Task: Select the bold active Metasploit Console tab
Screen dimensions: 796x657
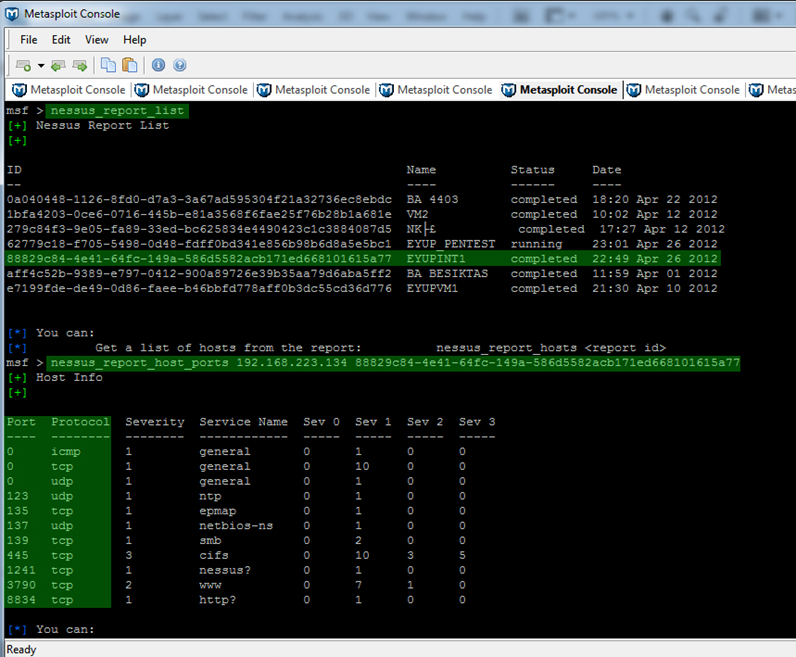Action: (559, 90)
